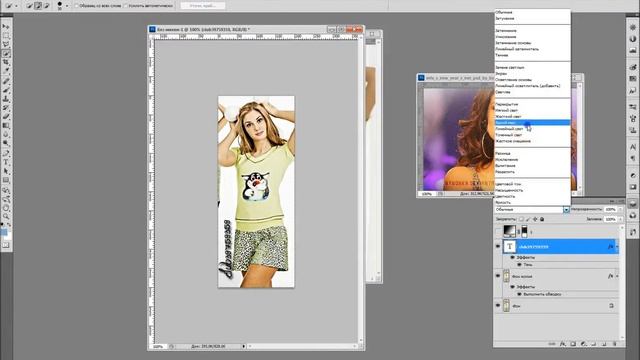Hide the 'Фон копия' layer eye
Image resolution: width=640 pixels, height=360 pixels.
tap(498, 276)
